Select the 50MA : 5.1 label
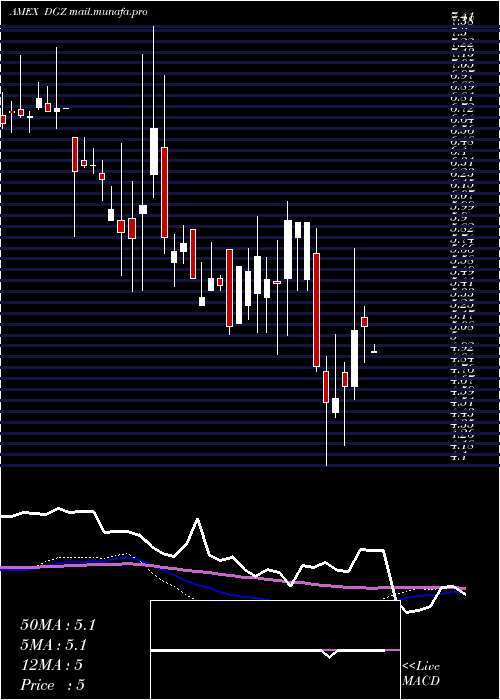Image resolution: width=500 pixels, height=700 pixels. click(58, 625)
